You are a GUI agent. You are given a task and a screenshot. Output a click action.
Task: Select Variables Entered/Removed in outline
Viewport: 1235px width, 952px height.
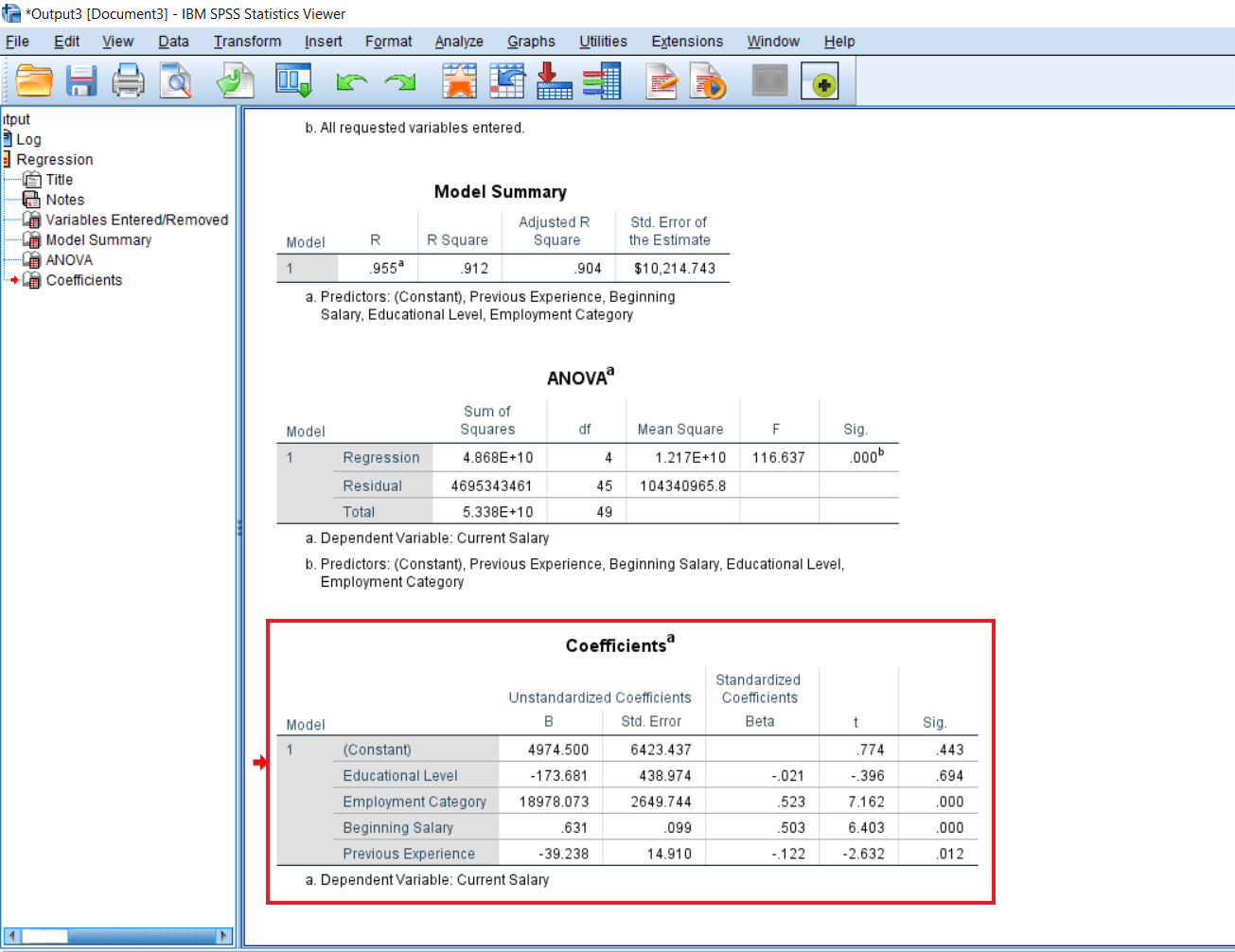(x=136, y=220)
